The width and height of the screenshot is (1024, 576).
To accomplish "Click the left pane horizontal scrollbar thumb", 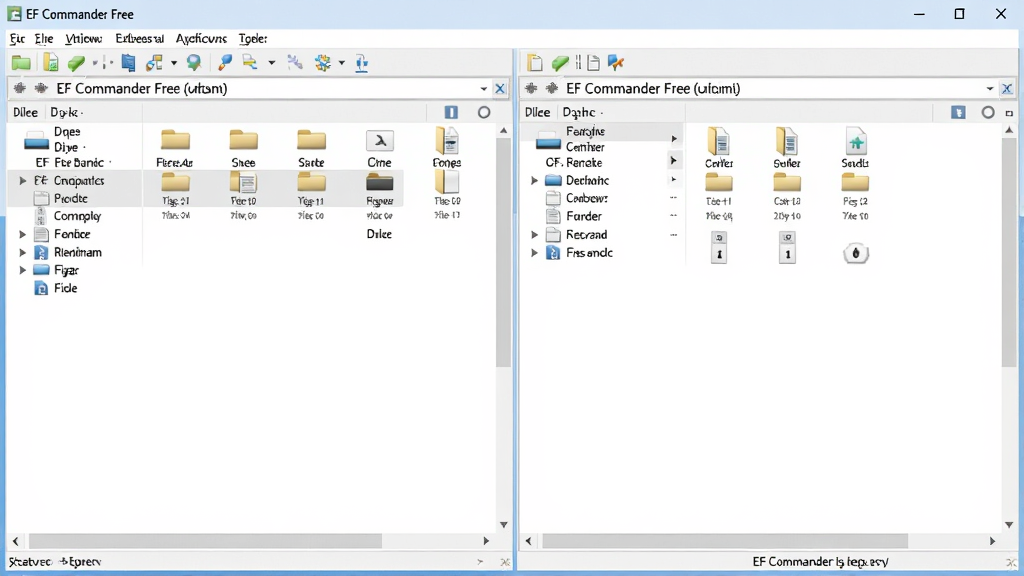I will pyautogui.click(x=205, y=541).
